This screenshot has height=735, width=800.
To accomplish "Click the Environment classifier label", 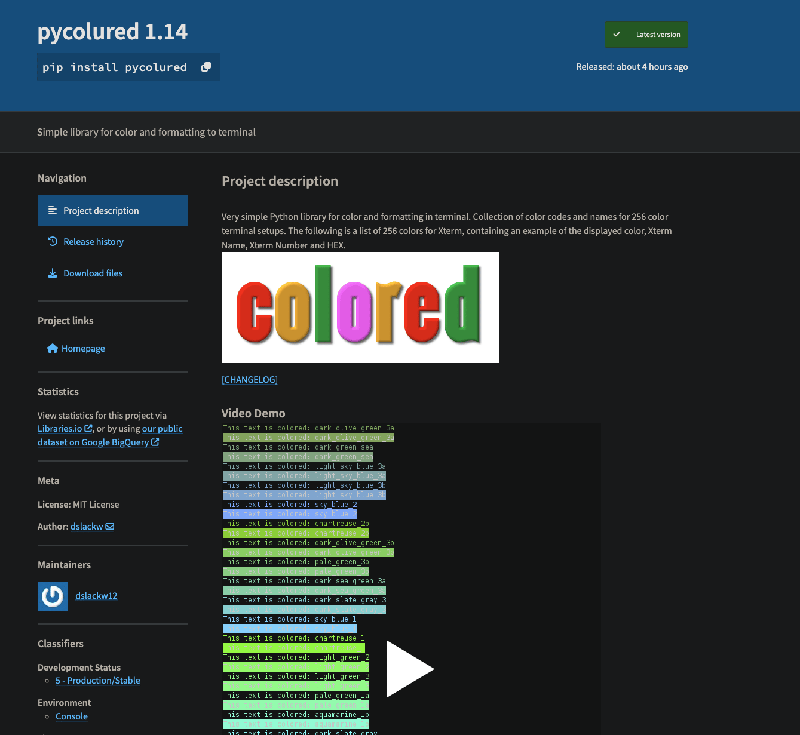I will 64,702.
